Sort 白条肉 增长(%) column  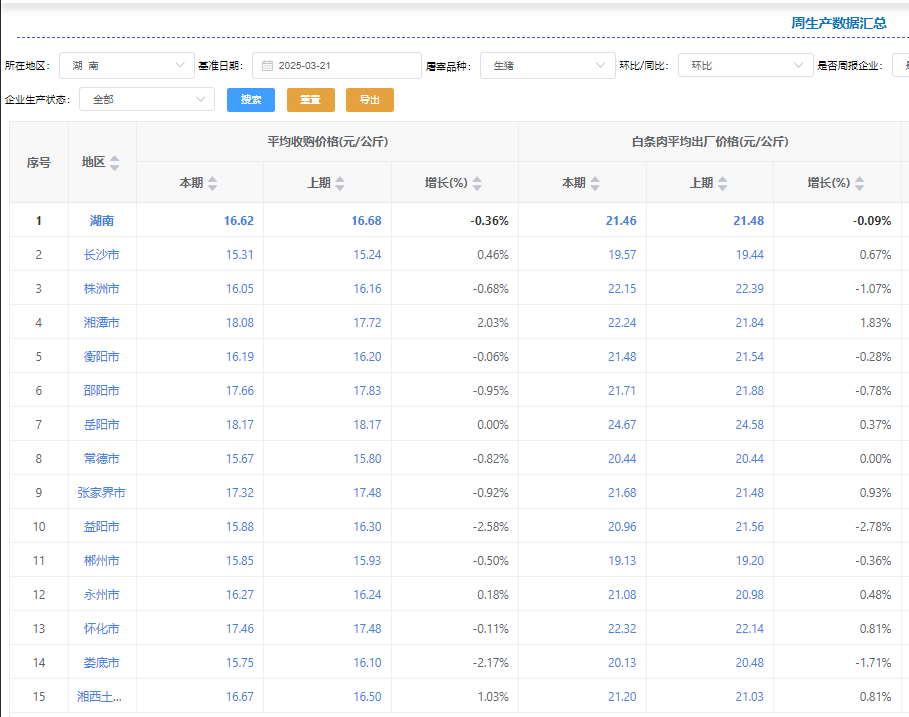click(859, 183)
